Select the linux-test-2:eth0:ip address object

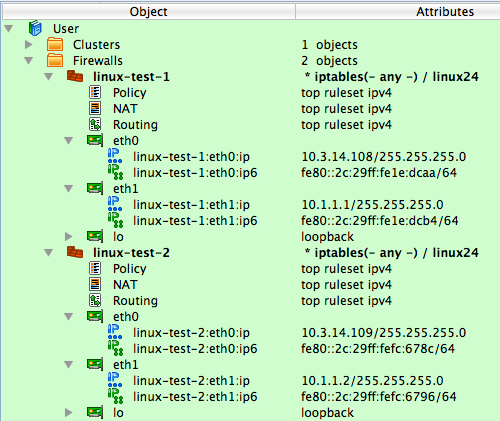[191, 333]
